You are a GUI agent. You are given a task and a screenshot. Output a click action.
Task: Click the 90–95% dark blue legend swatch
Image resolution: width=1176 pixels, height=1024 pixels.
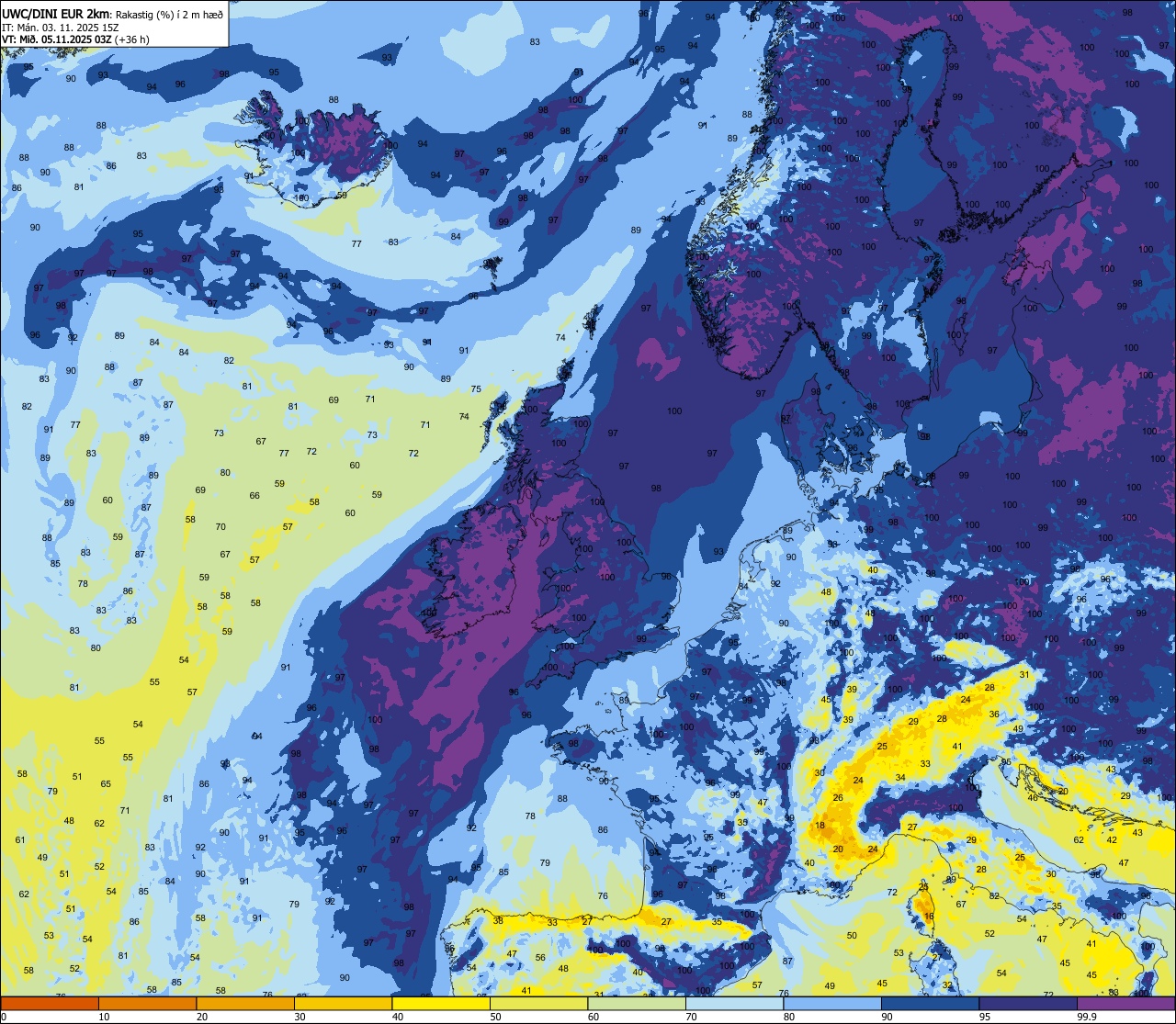pyautogui.click(x=930, y=1003)
